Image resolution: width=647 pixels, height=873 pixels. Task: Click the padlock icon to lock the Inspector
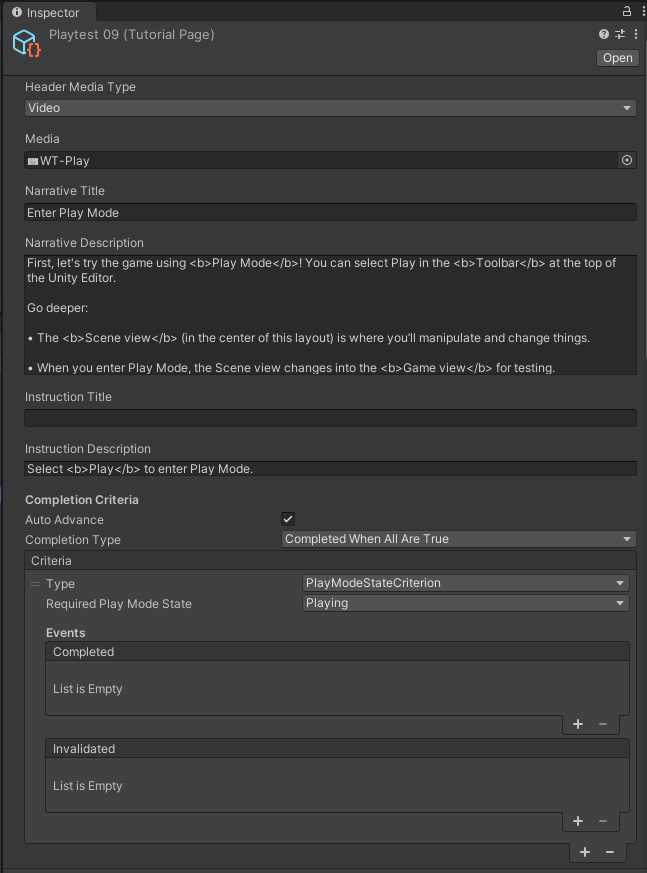click(x=626, y=11)
